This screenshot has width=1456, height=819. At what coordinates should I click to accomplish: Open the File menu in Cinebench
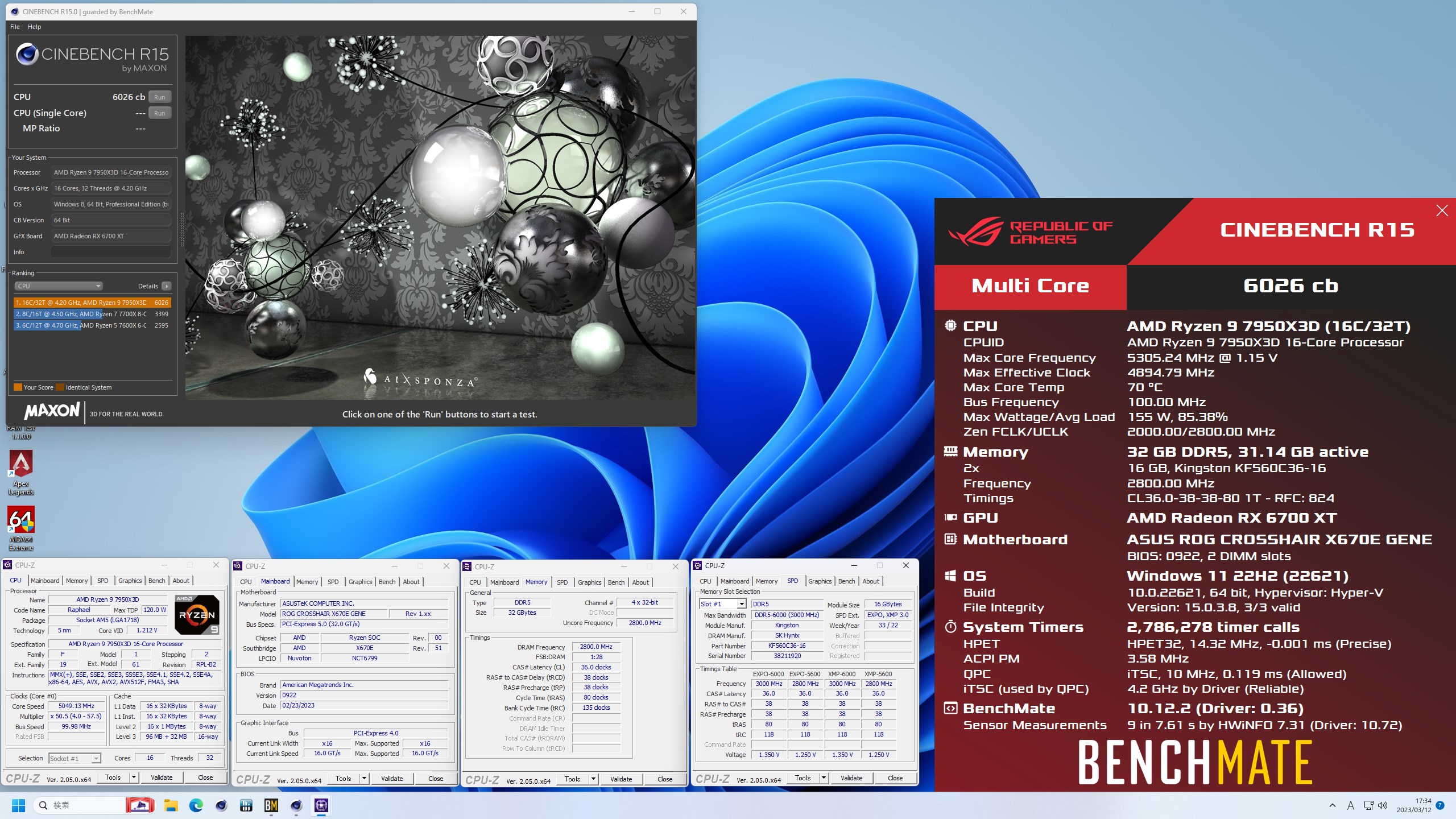(x=15, y=27)
